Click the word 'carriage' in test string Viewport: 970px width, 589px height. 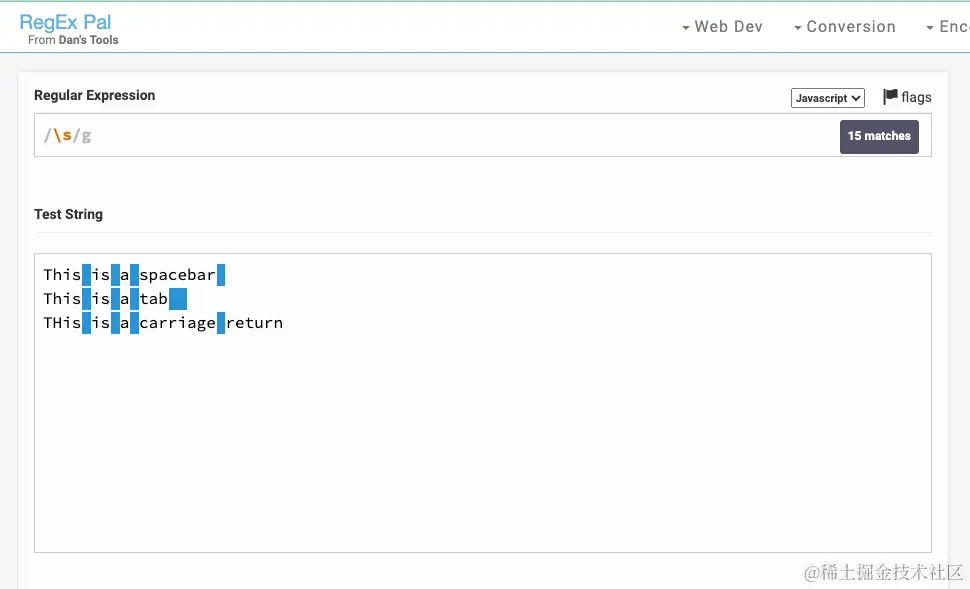[178, 323]
